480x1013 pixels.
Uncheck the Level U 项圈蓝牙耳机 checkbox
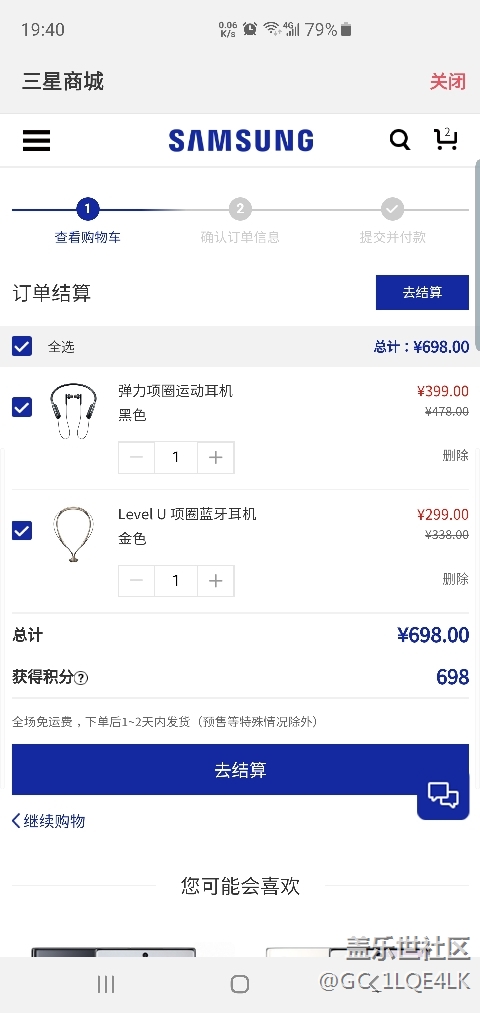[x=22, y=530]
